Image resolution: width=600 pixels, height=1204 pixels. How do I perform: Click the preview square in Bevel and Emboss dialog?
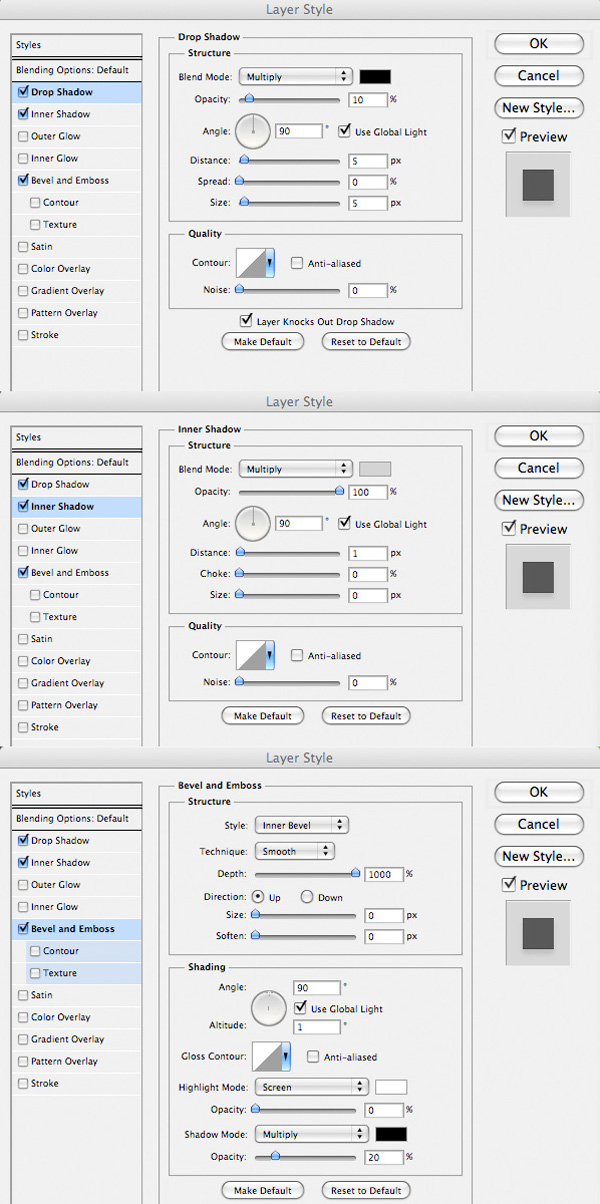point(538,932)
